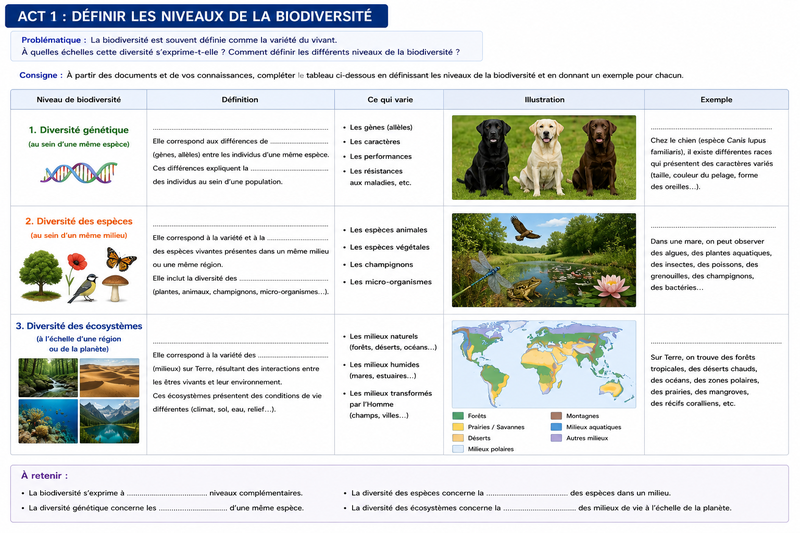800x533 pixels.
Task: Click the frog in the pond image
Action: [523, 290]
